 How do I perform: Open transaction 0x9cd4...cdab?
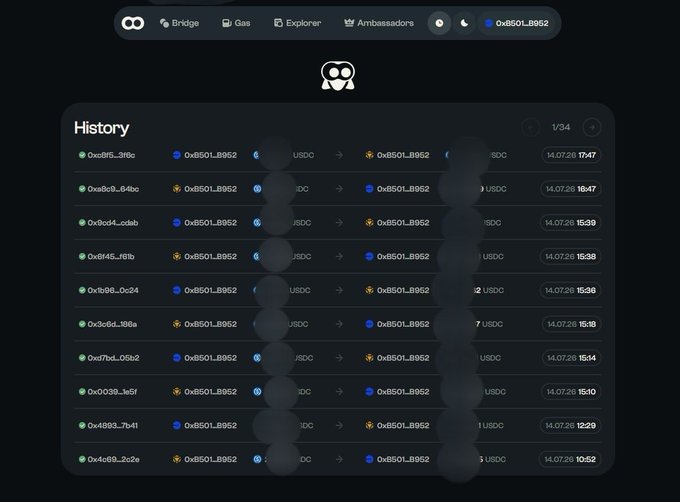pyautogui.click(x=113, y=223)
